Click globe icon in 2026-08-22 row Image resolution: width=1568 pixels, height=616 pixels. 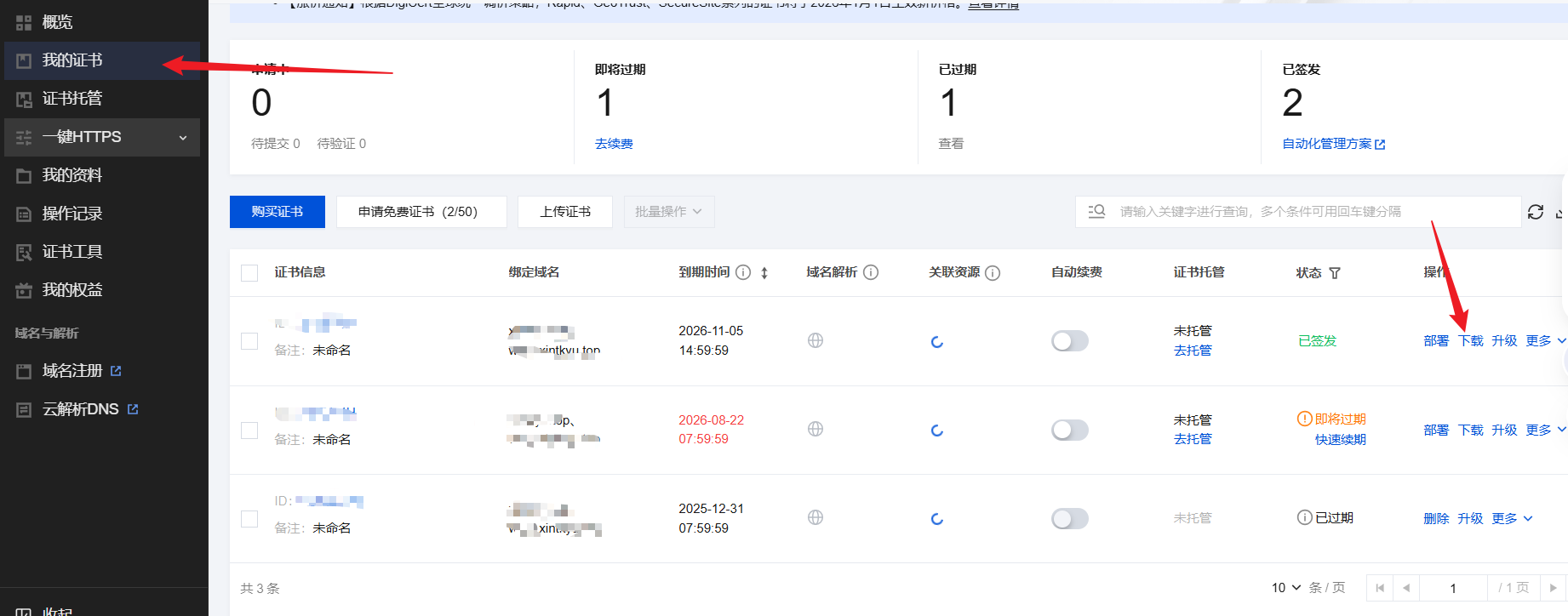(x=815, y=429)
